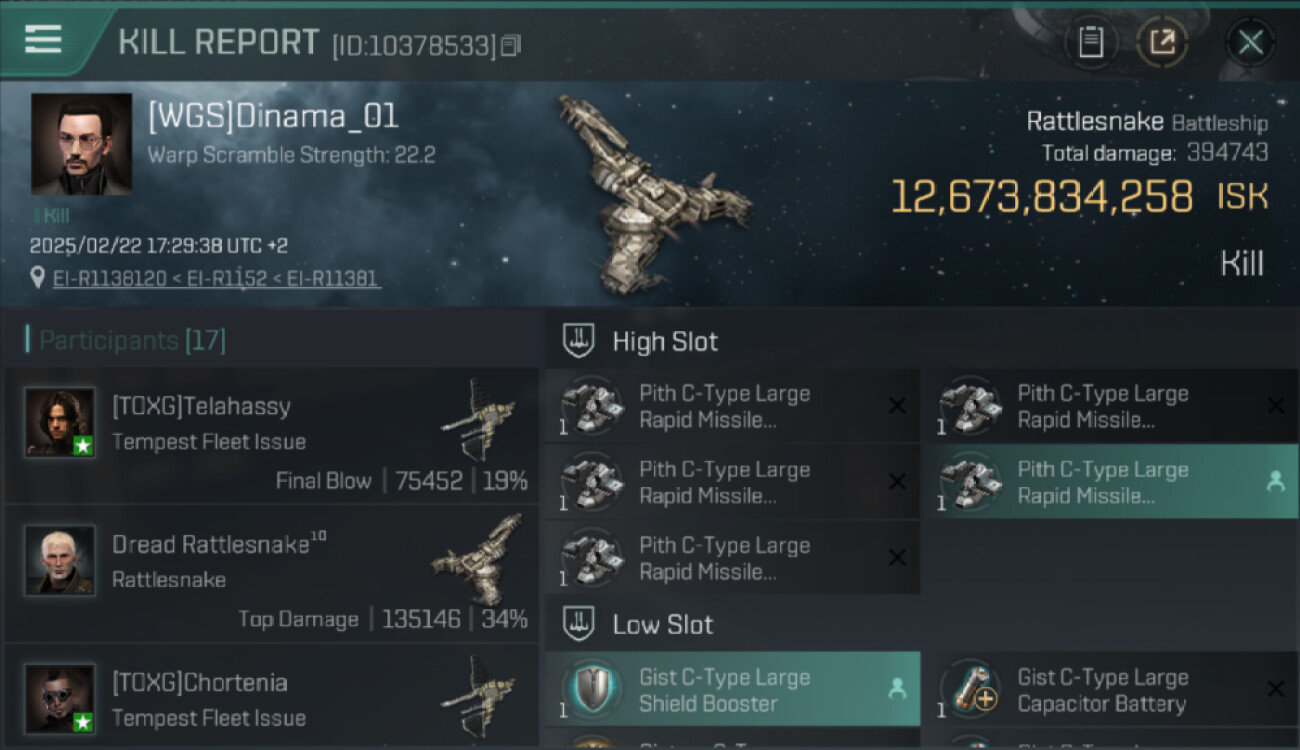Copy the kill report ID
The width and height of the screenshot is (1300, 750).
511,45
